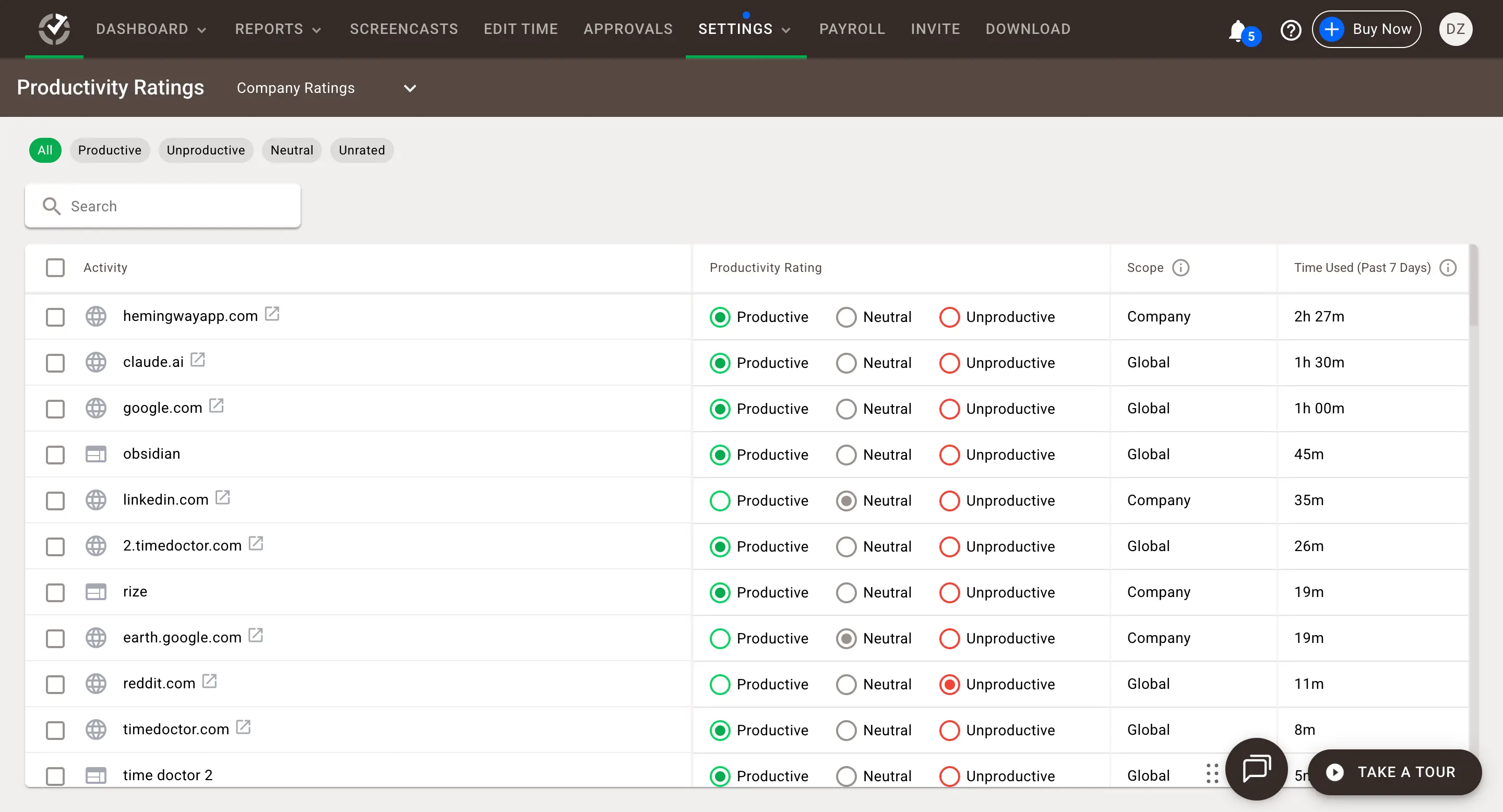Open the notifications bell
The image size is (1503, 812).
pos(1237,30)
